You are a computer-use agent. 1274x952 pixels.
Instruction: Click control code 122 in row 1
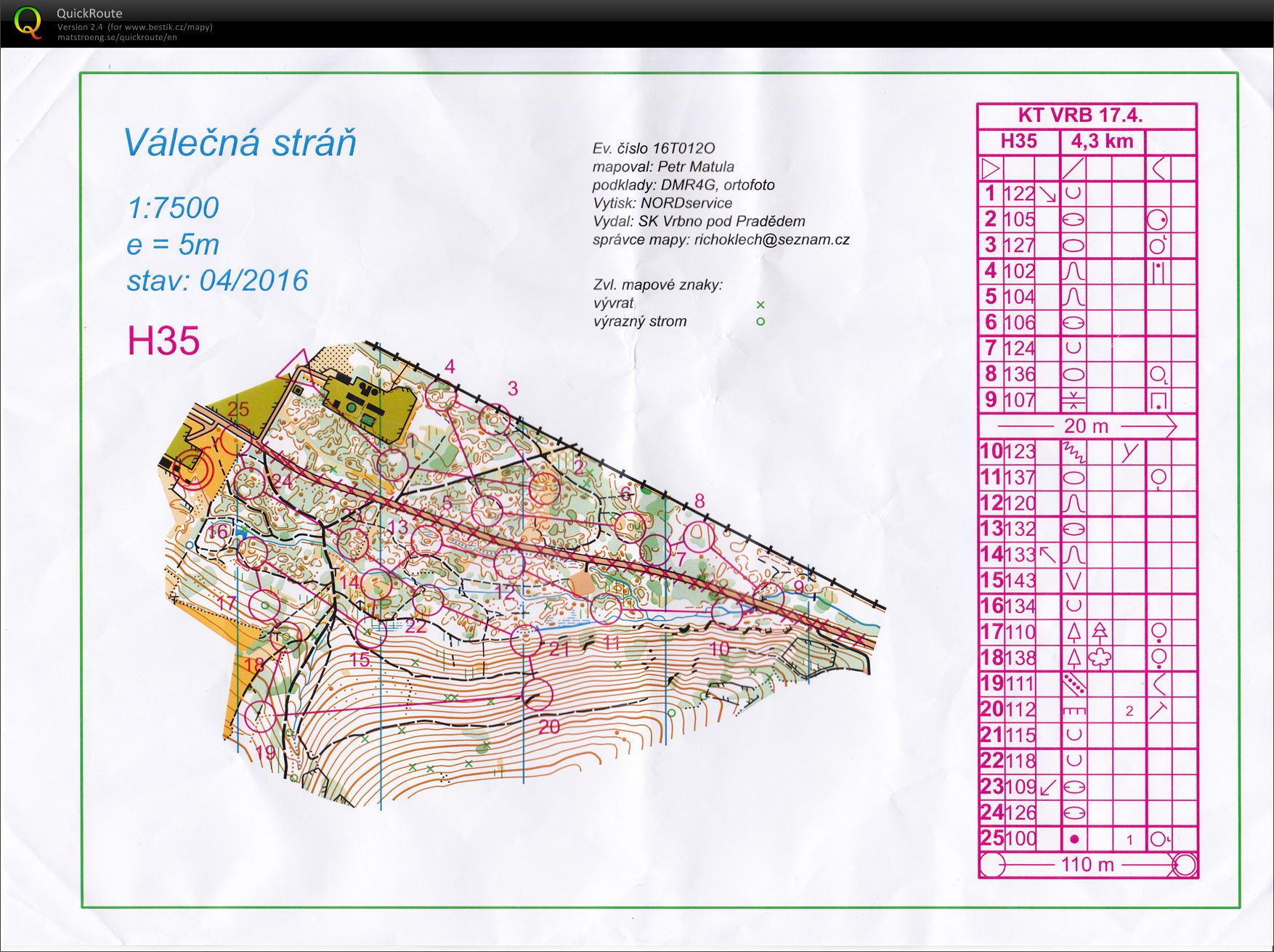click(x=1018, y=194)
